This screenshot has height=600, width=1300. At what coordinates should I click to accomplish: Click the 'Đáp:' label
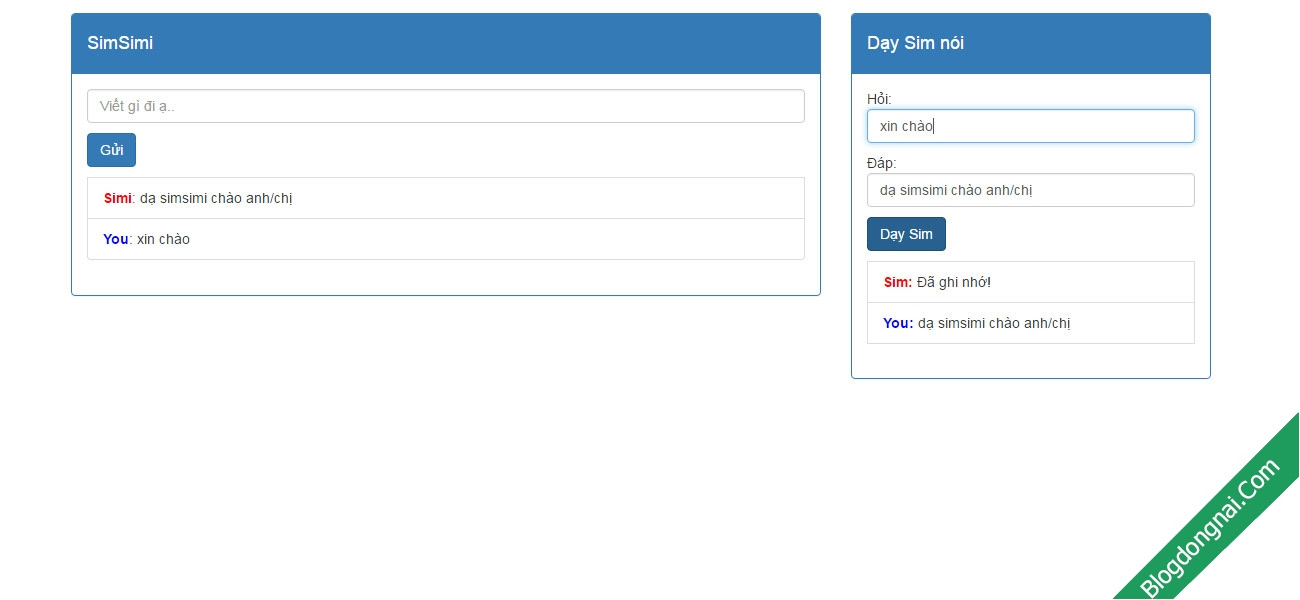coord(882,162)
